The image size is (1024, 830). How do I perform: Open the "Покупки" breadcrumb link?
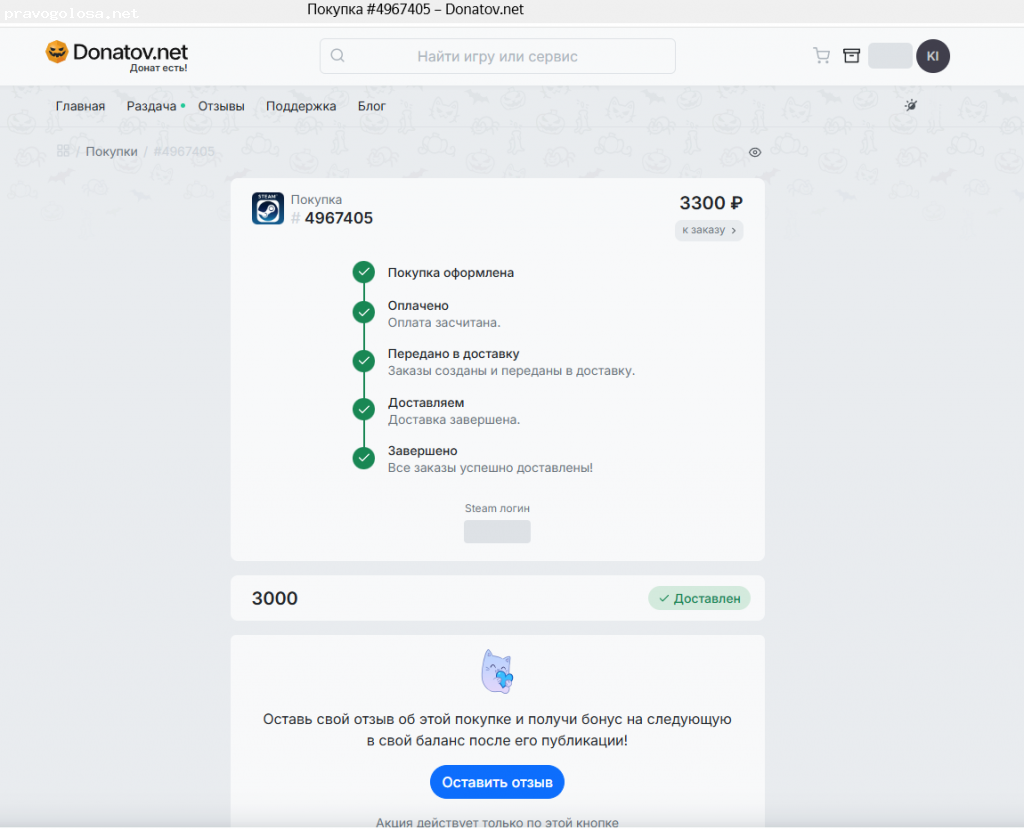pyautogui.click(x=111, y=151)
